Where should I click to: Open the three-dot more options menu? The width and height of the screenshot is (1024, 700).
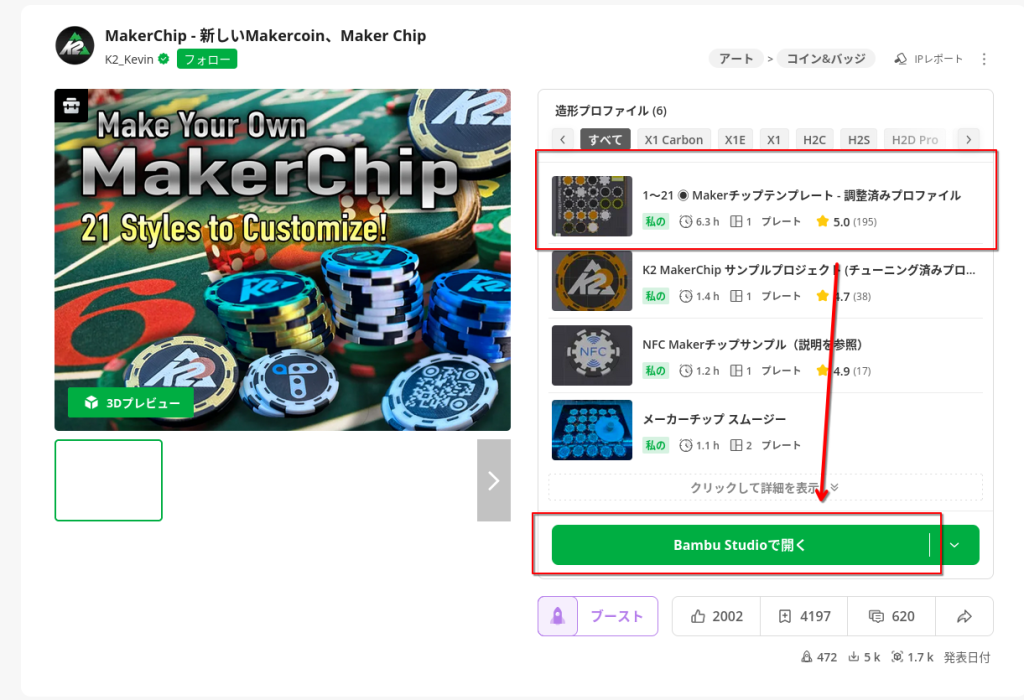pos(984,59)
